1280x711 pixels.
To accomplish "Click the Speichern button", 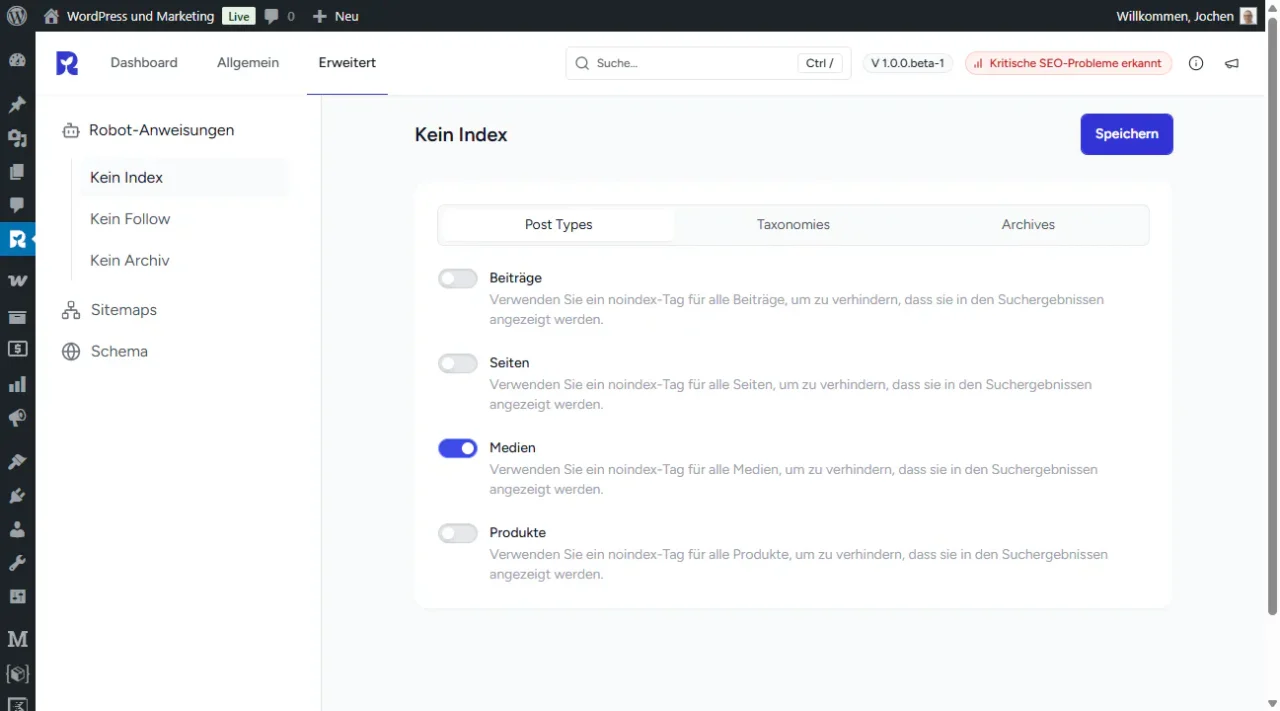I will 1126,134.
